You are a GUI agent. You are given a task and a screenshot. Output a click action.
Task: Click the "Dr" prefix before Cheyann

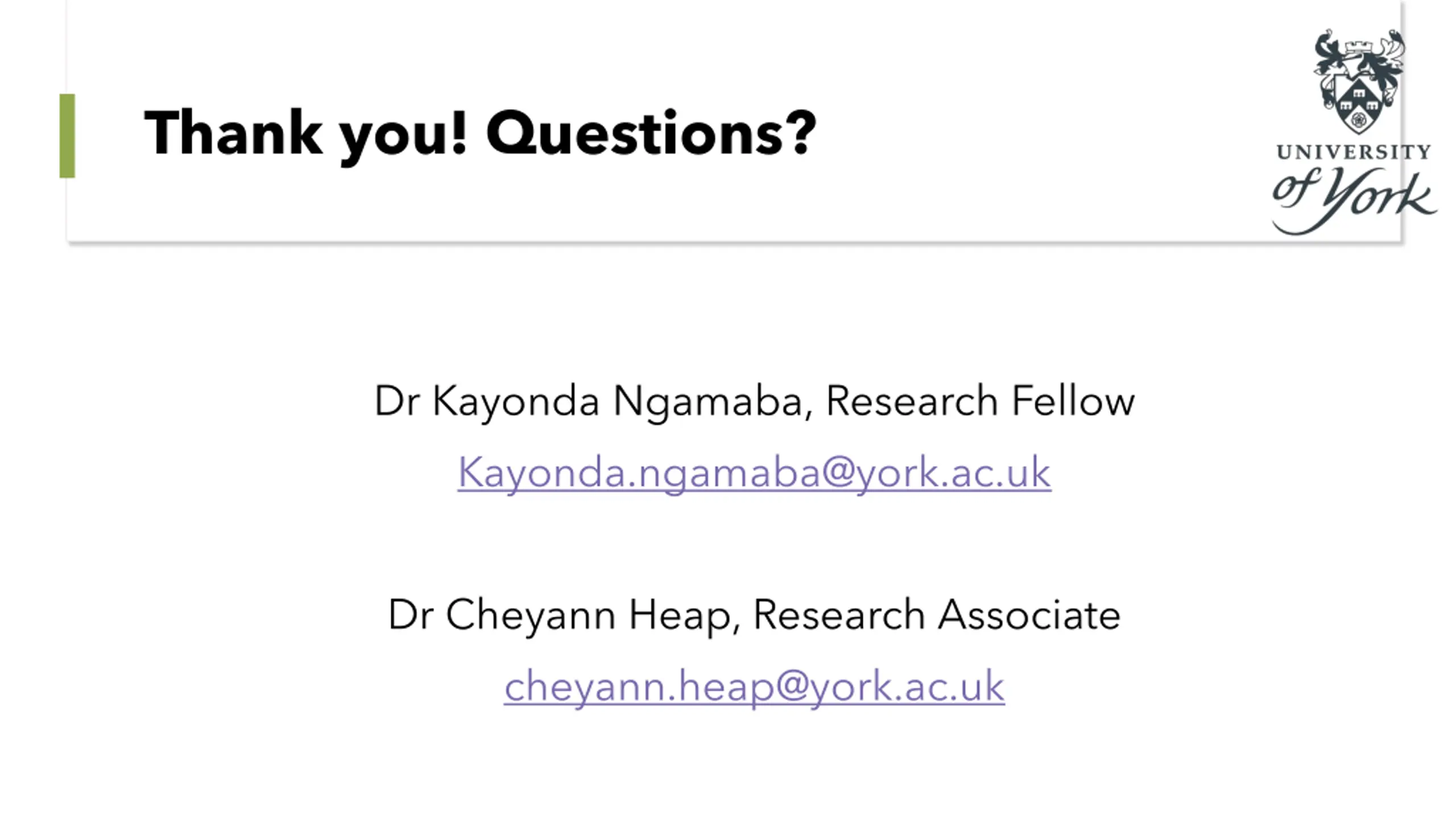click(411, 615)
